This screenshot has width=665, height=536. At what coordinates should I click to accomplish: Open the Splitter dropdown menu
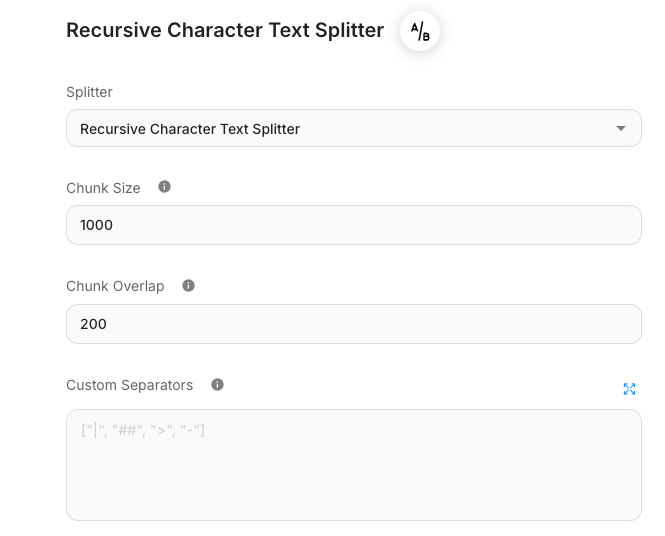[353, 128]
